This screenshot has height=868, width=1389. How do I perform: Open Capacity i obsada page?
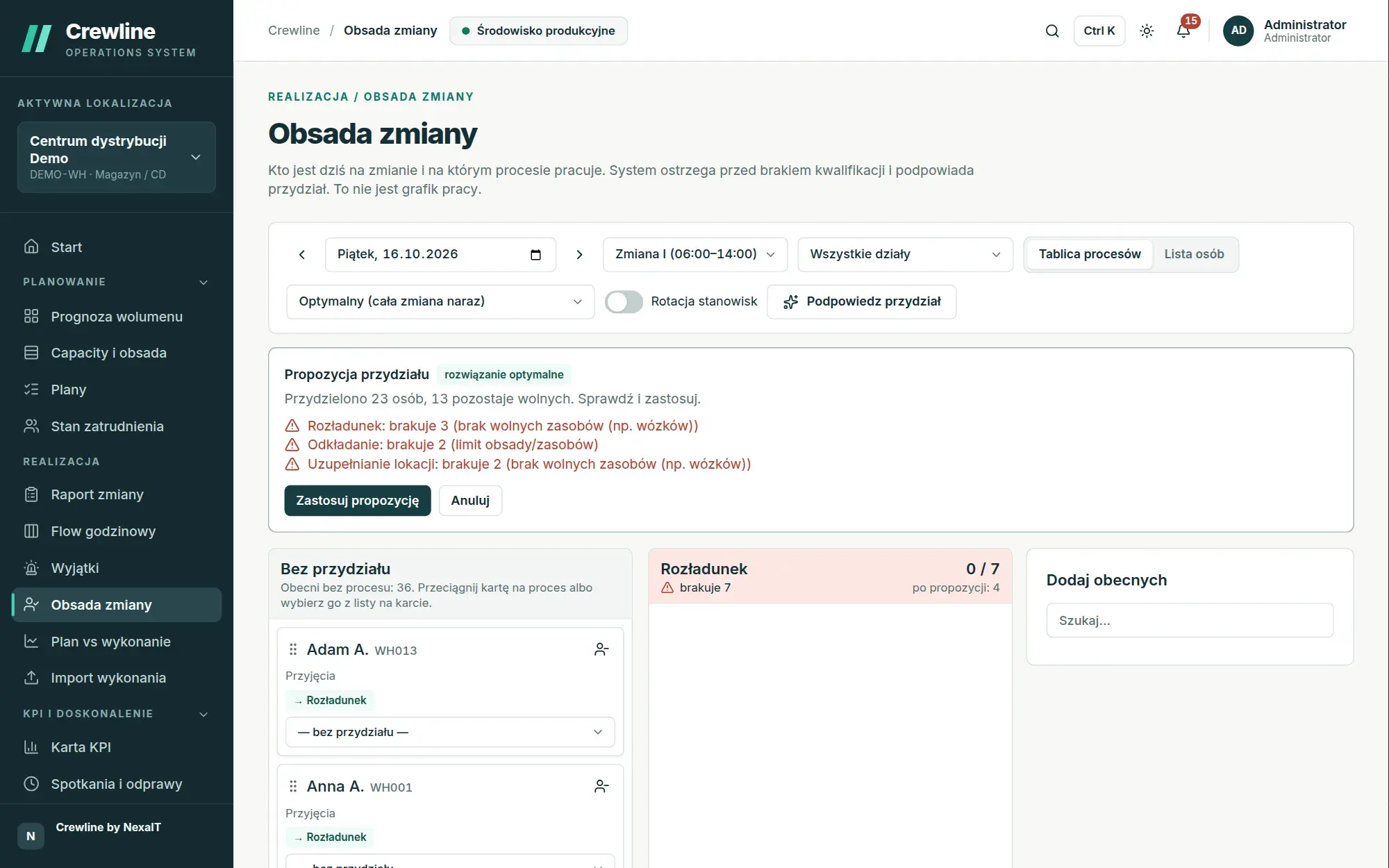click(117, 353)
